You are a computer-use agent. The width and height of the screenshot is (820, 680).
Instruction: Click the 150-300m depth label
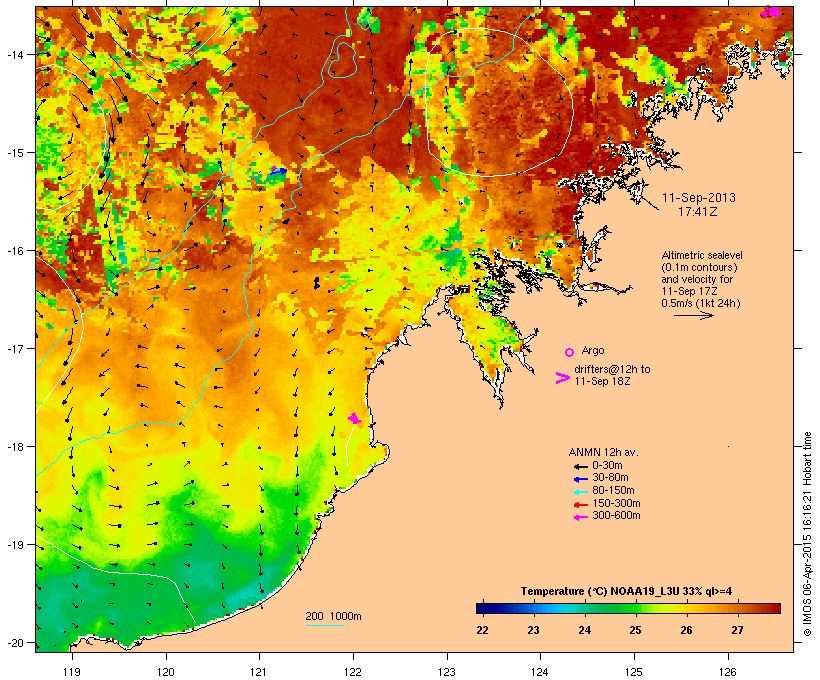point(617,503)
